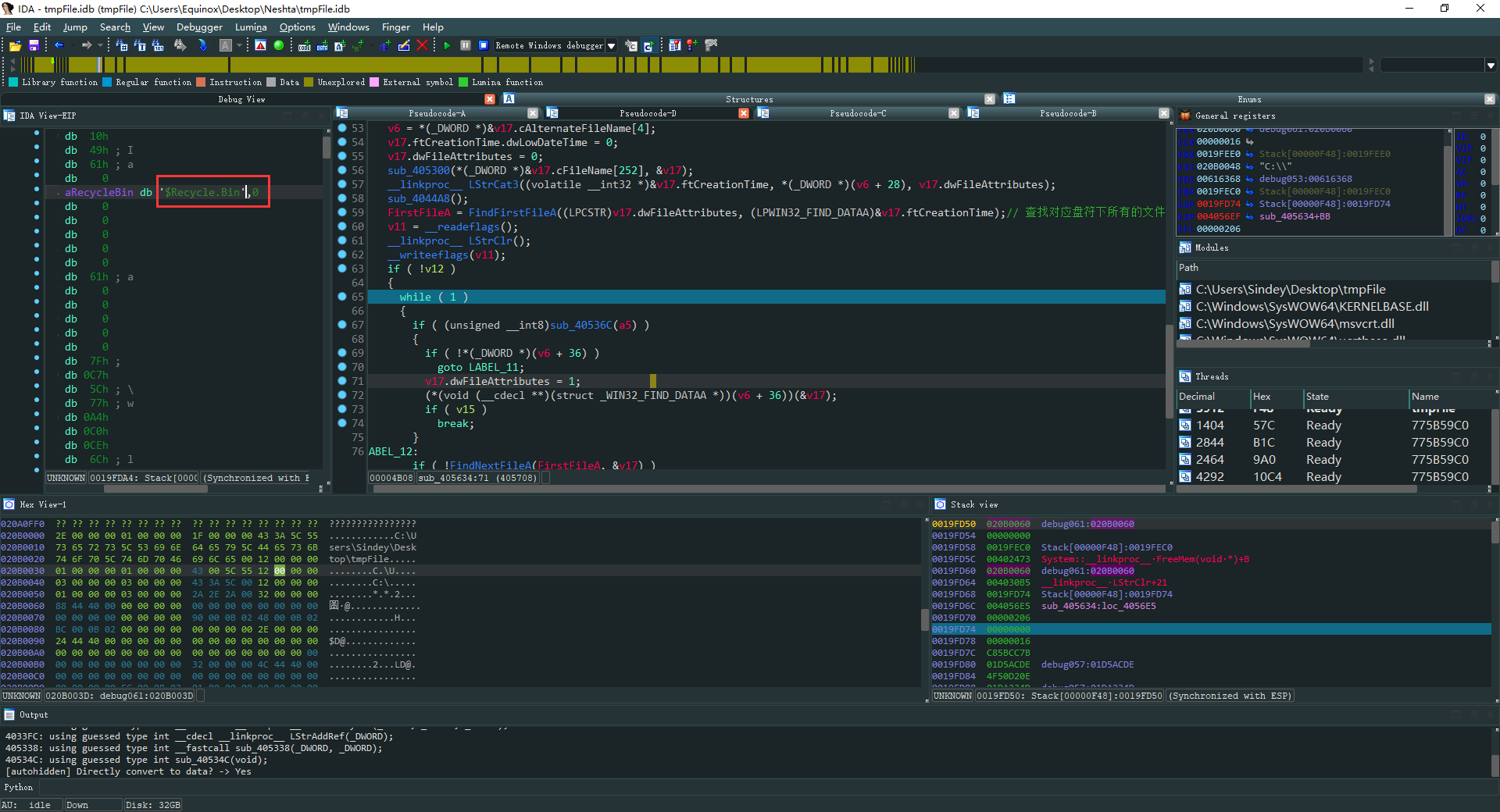Toggle breakpoint dot on line 59
The width and height of the screenshot is (1500, 812).
(x=342, y=212)
